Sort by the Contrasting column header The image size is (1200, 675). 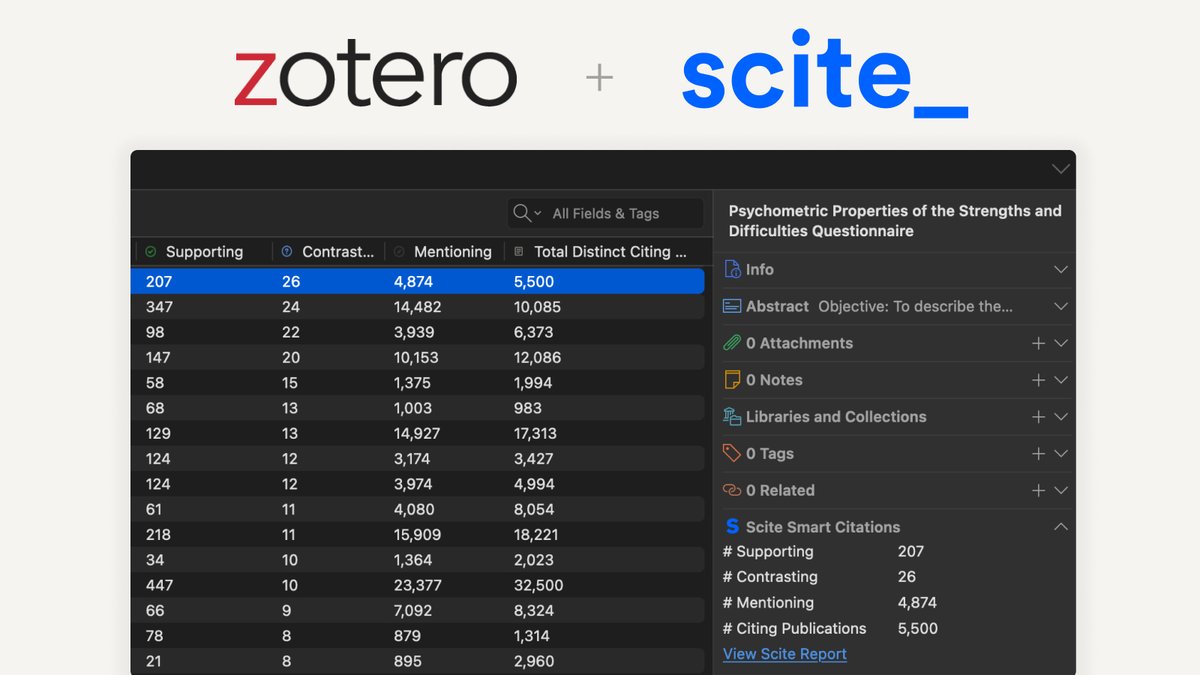pyautogui.click(x=328, y=251)
